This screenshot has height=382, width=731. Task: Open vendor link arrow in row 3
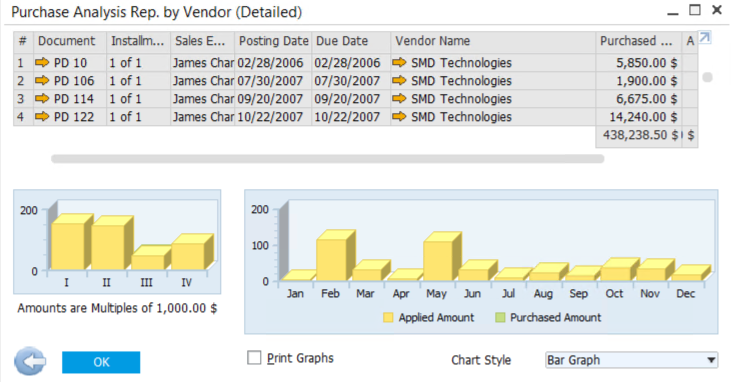click(x=399, y=99)
